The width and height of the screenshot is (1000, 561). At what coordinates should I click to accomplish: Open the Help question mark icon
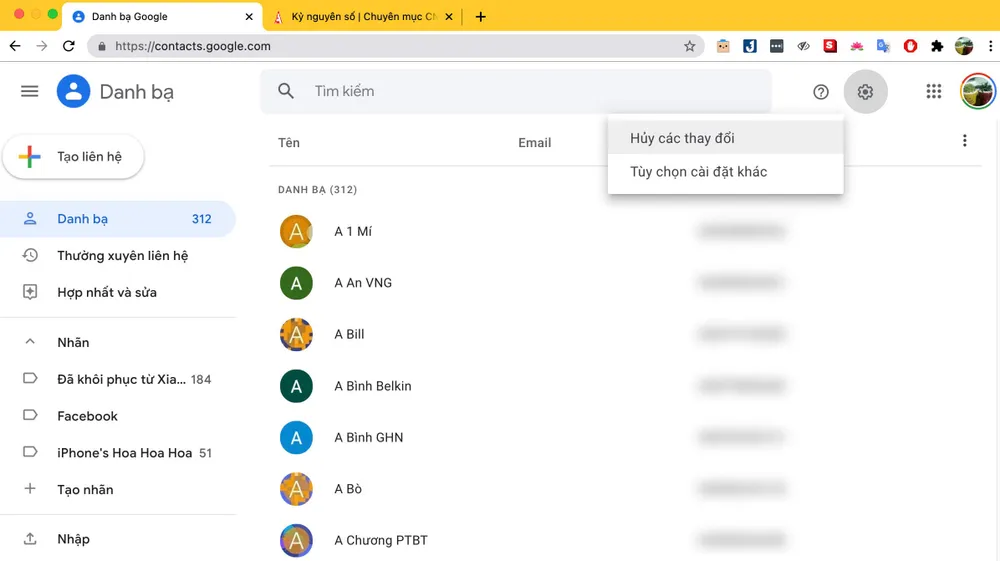pyautogui.click(x=821, y=92)
